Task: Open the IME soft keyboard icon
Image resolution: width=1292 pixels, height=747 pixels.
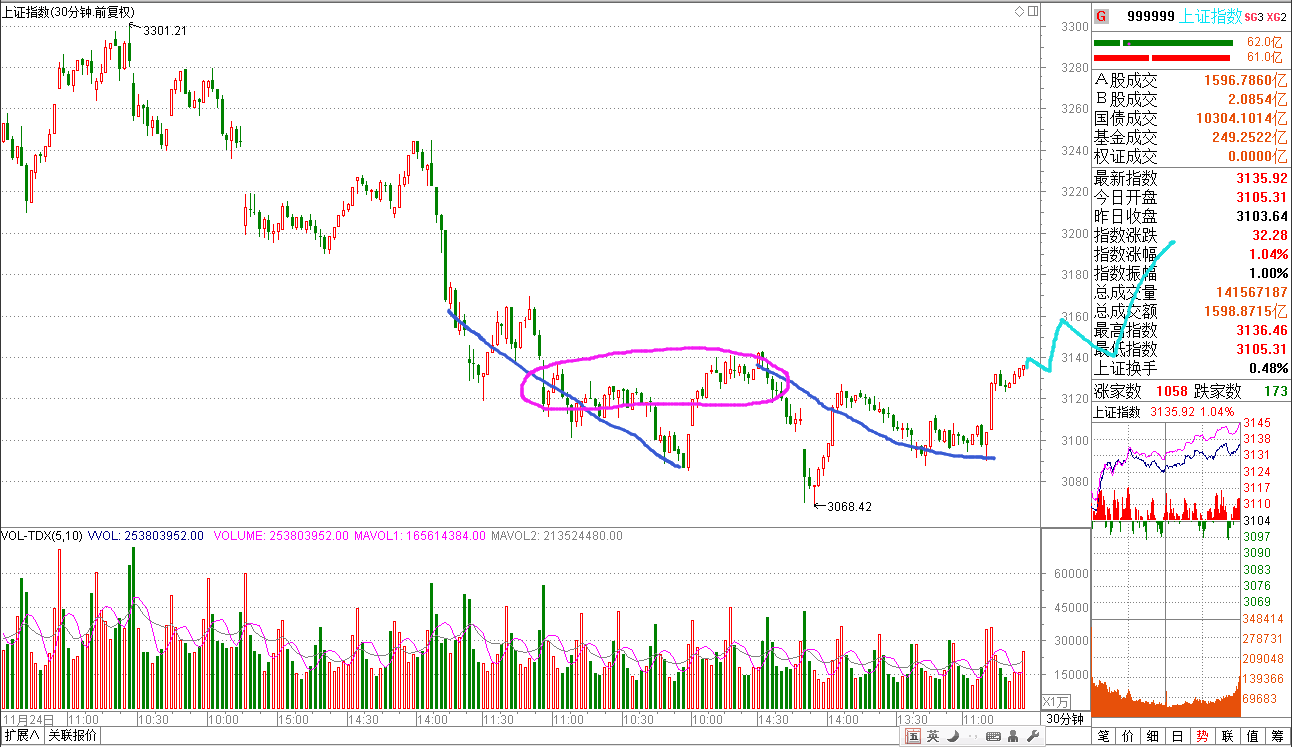Action: coord(991,737)
